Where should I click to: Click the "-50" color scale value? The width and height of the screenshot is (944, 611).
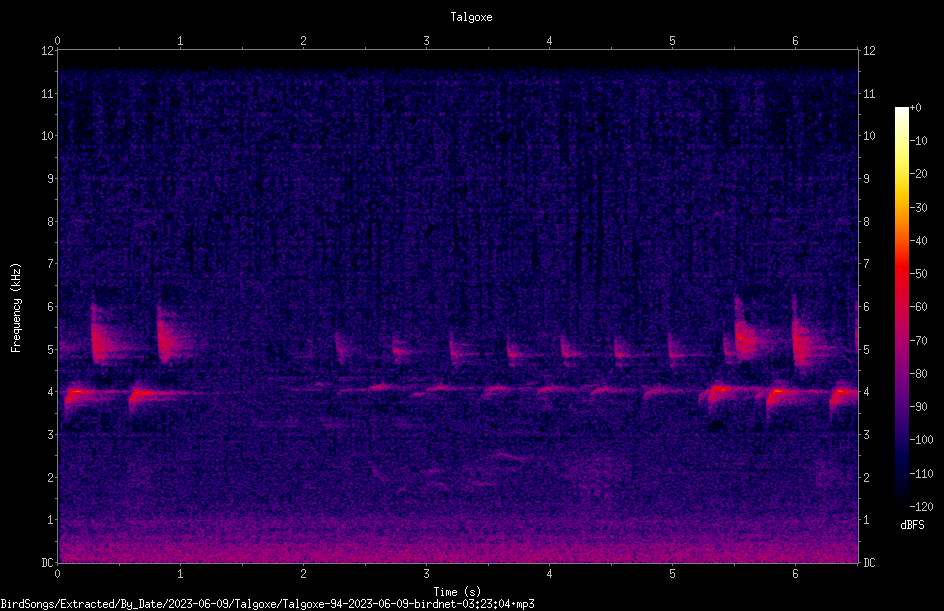pyautogui.click(x=919, y=274)
